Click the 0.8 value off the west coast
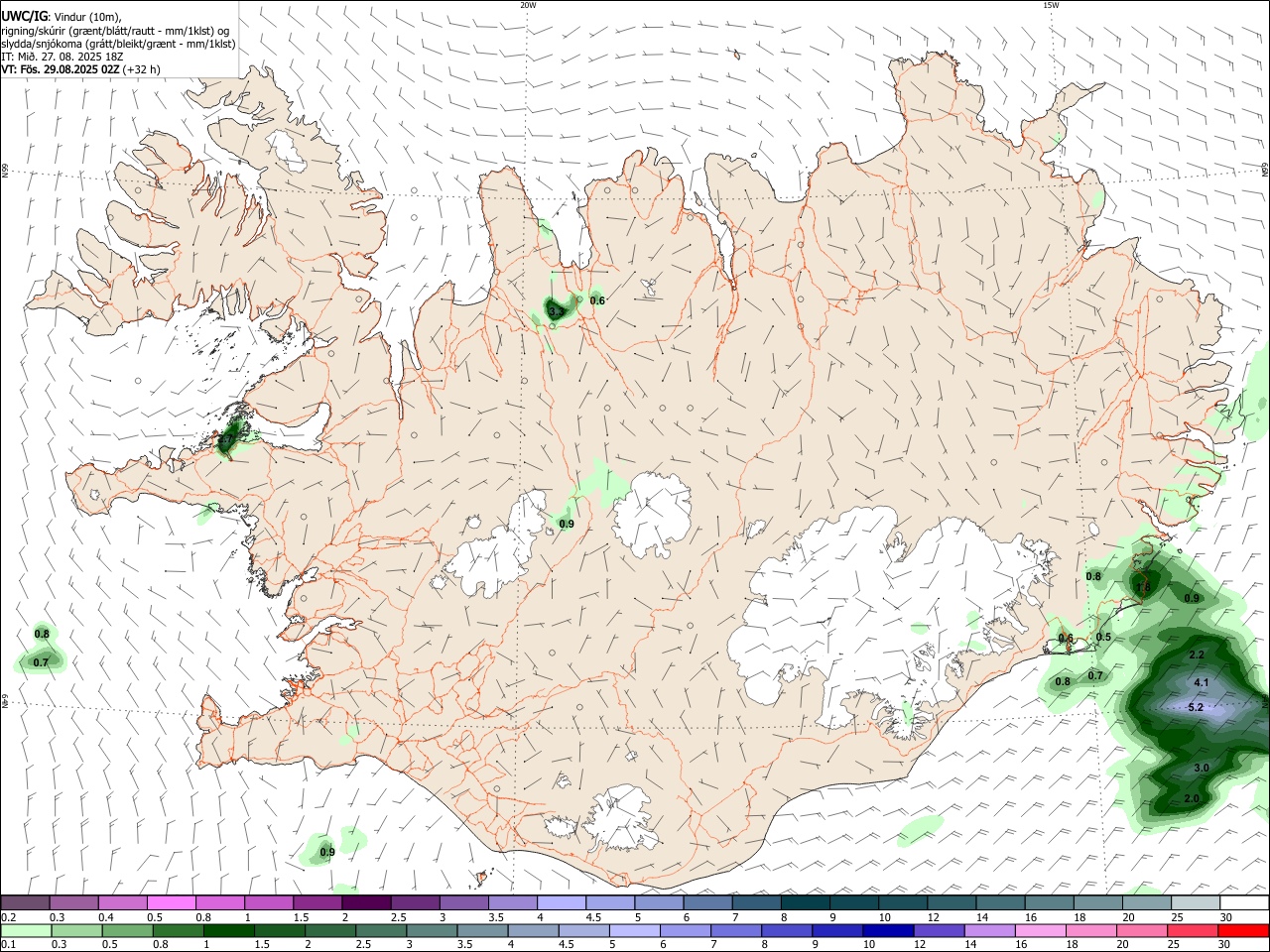 [x=42, y=634]
